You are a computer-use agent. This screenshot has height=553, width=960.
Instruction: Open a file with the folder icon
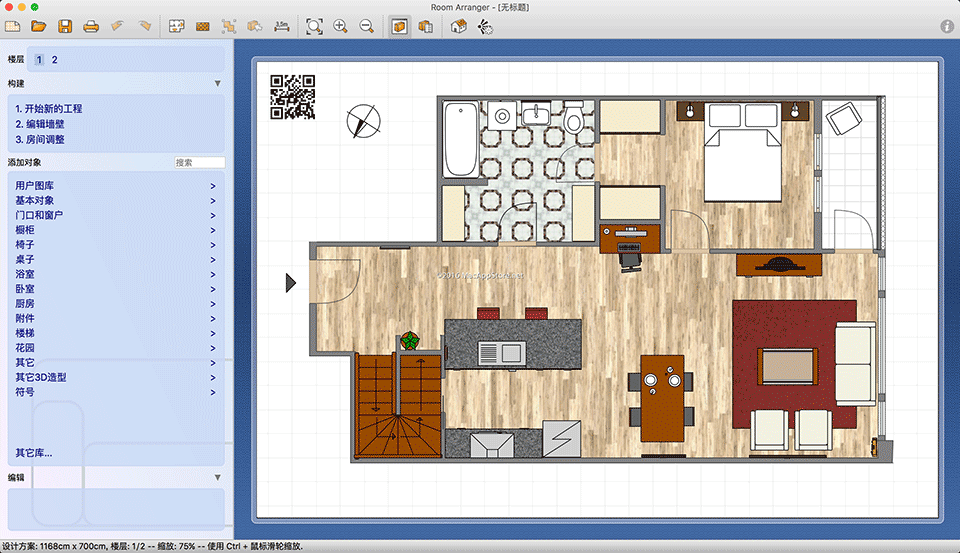pos(40,26)
